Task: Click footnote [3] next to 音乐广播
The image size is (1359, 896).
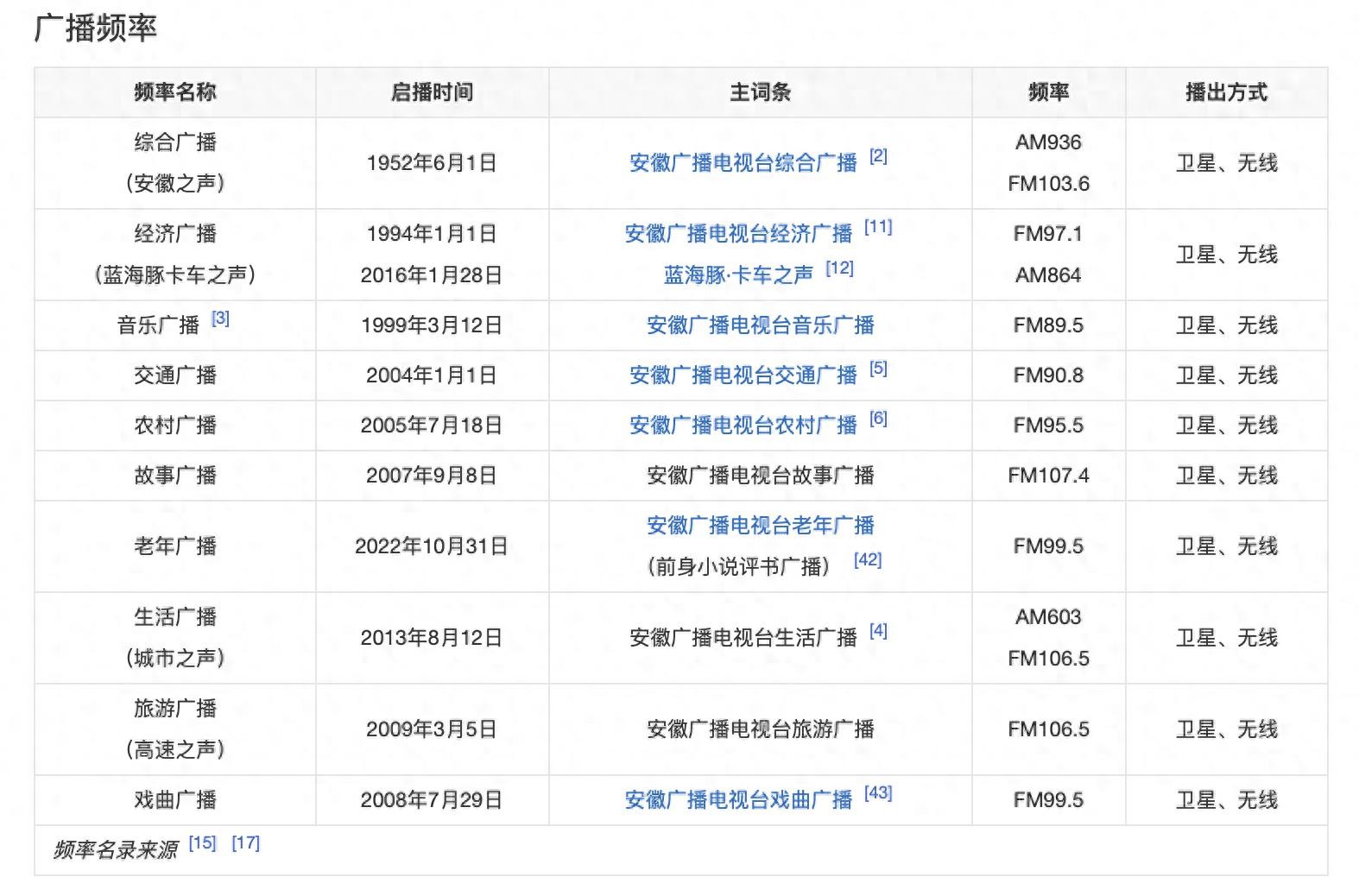Action: point(220,319)
